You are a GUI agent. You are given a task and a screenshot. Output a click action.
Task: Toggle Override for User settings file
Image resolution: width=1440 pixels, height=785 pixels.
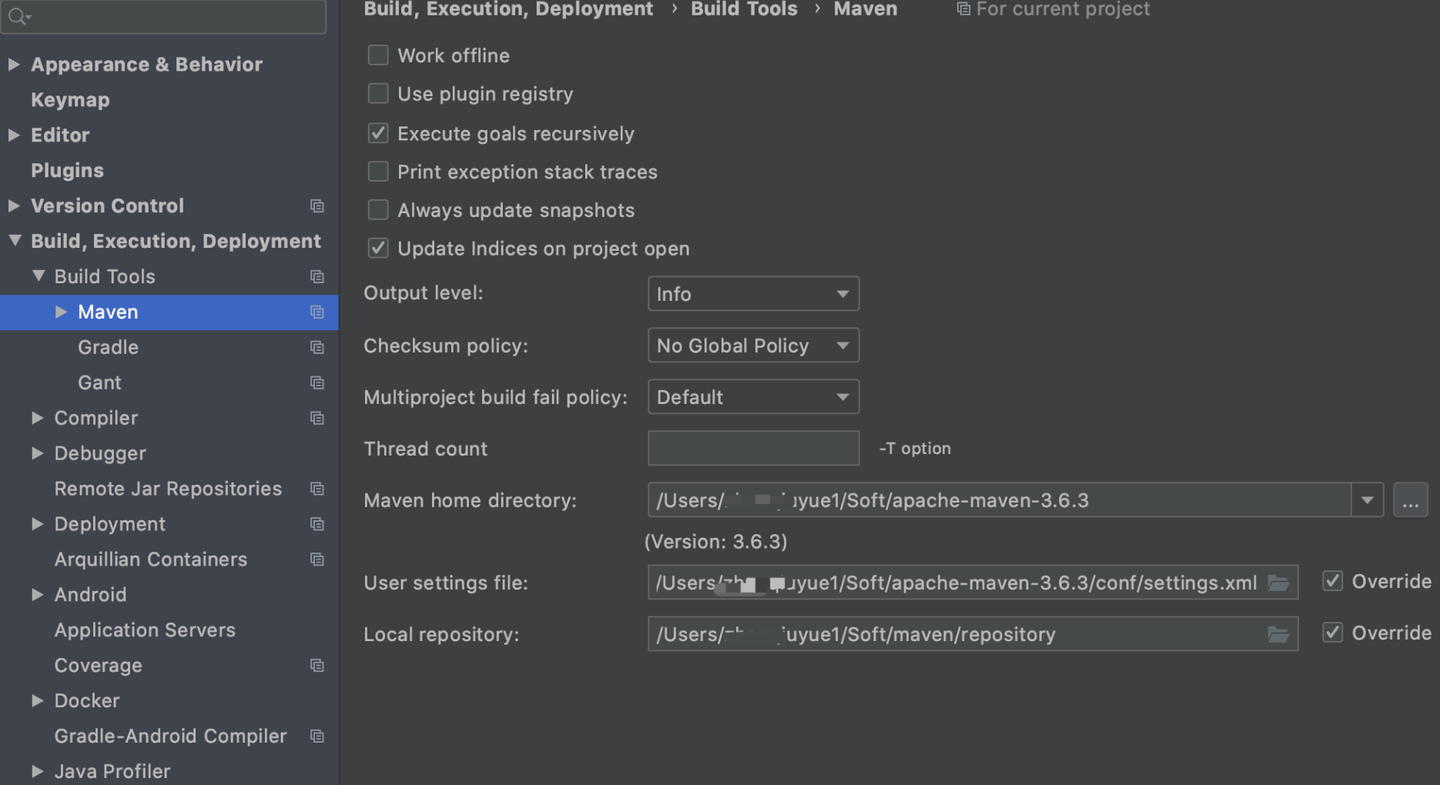pyautogui.click(x=1333, y=582)
